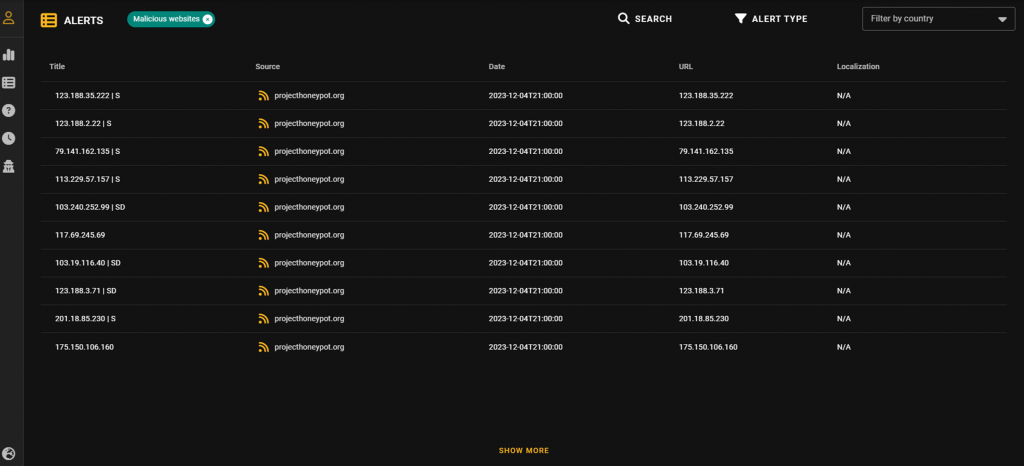Open the globe language icon at sidebar bottom
Image resolution: width=1024 pixels, height=466 pixels.
pyautogui.click(x=9, y=454)
